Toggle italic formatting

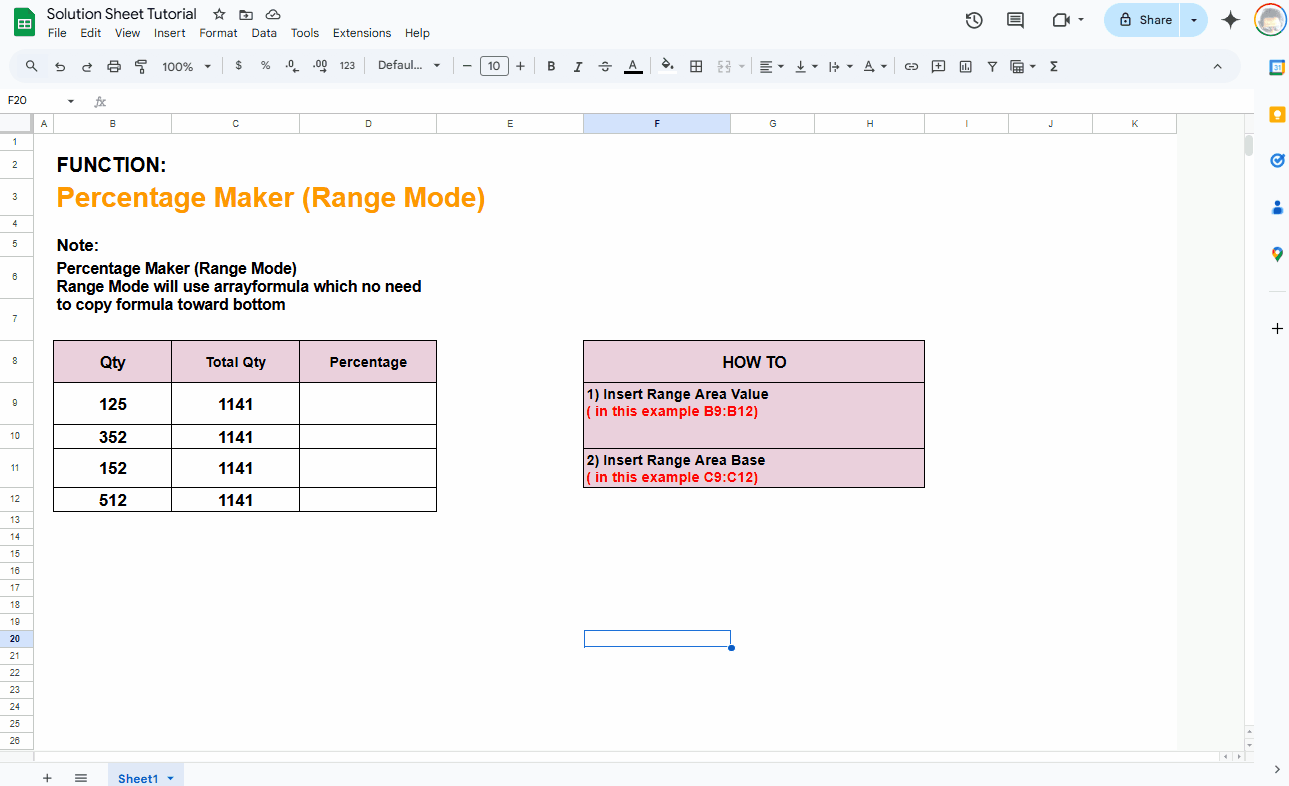(x=578, y=66)
